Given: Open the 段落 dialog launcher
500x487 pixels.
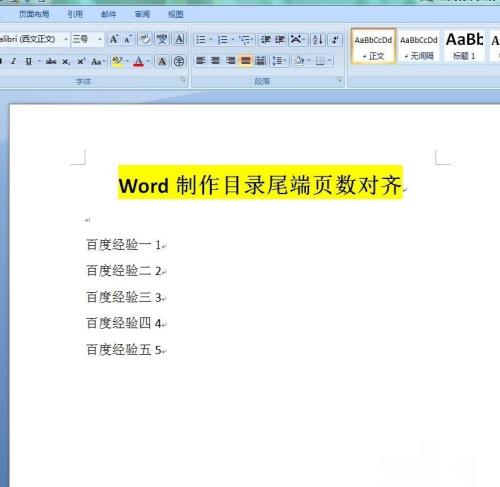Looking at the screenshot, I should (x=339, y=80).
